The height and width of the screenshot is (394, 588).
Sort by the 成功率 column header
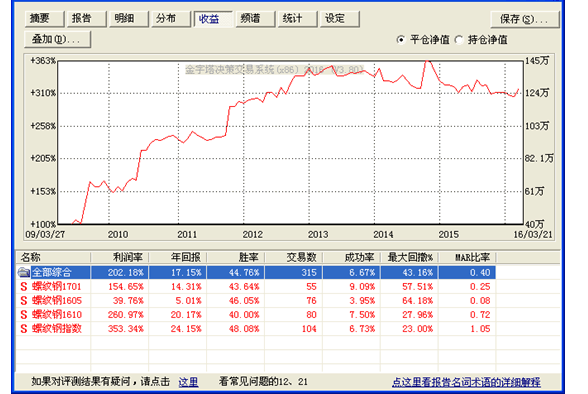point(352,258)
